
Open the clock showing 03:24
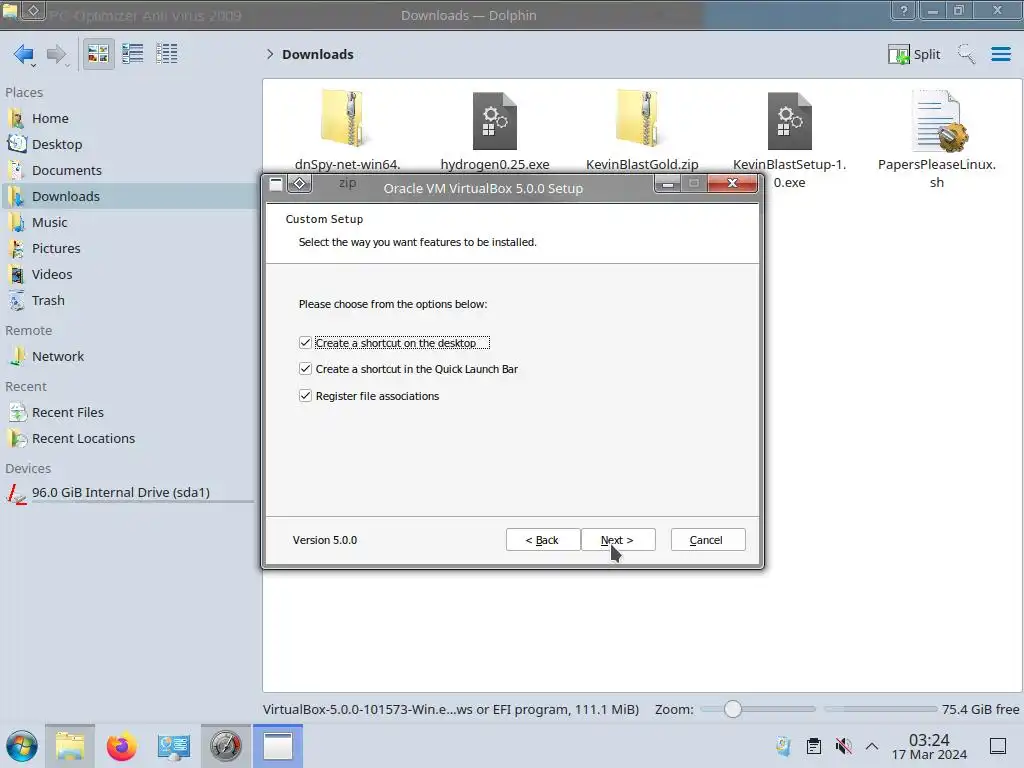click(929, 746)
